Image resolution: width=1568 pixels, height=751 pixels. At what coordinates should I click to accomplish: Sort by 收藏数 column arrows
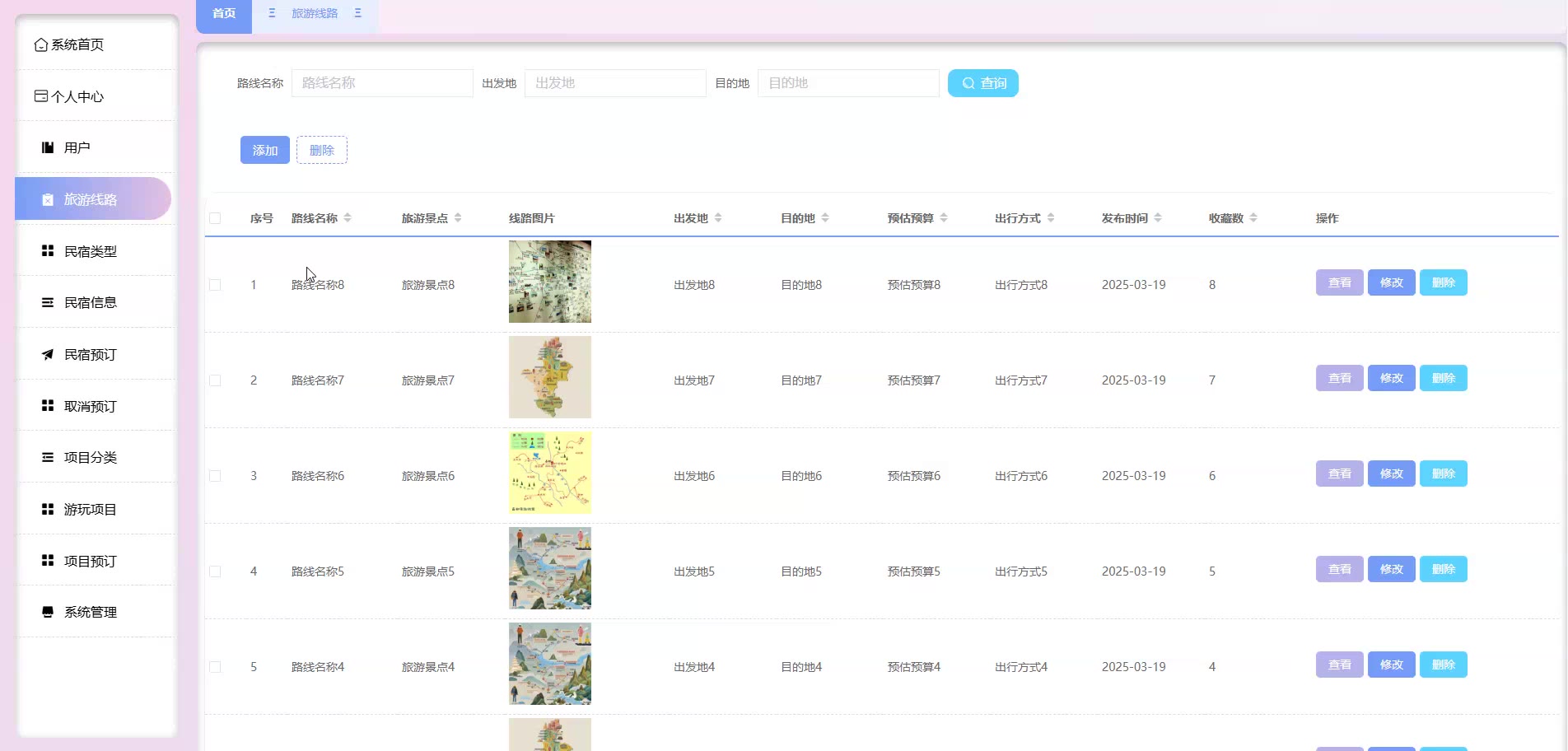pyautogui.click(x=1253, y=218)
